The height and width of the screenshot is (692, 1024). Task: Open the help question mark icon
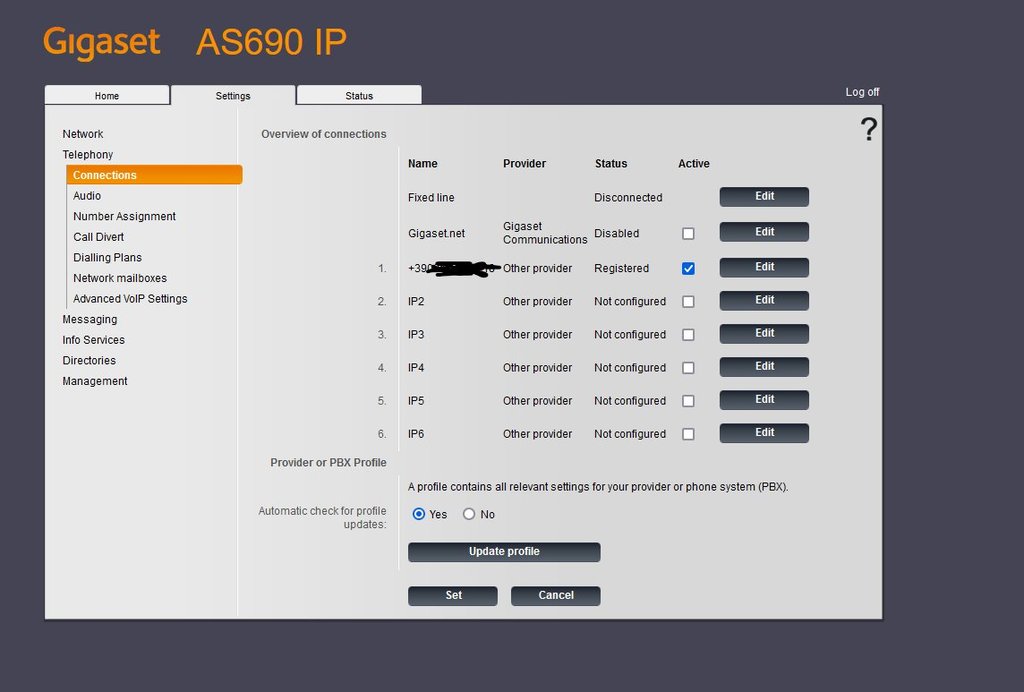869,129
